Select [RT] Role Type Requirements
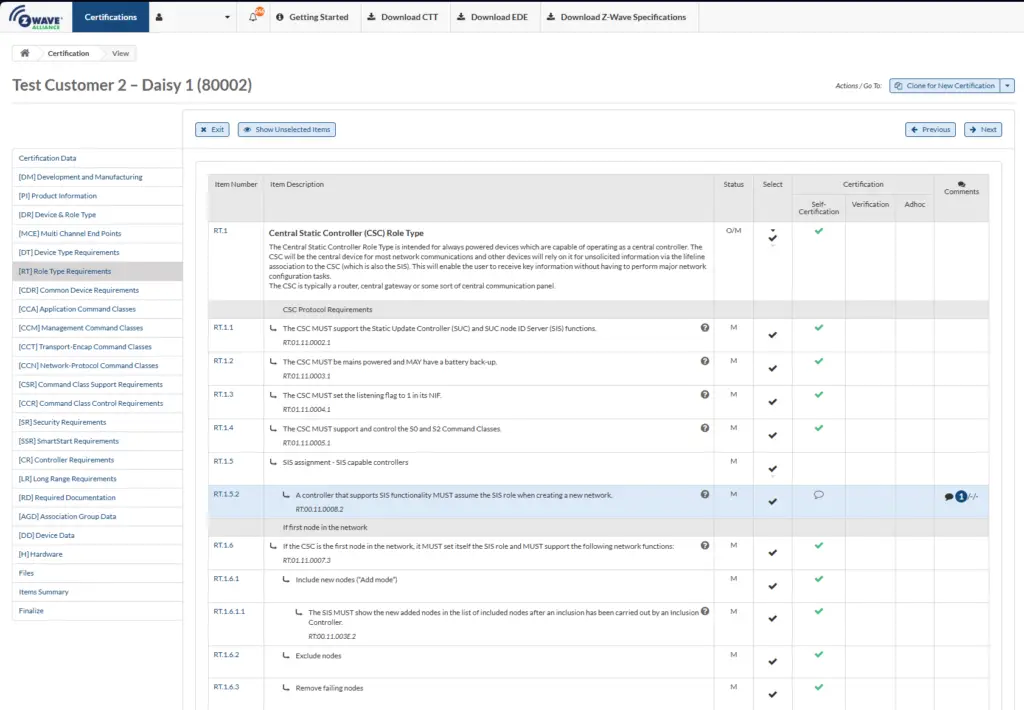The image size is (1024, 710). 97,271
